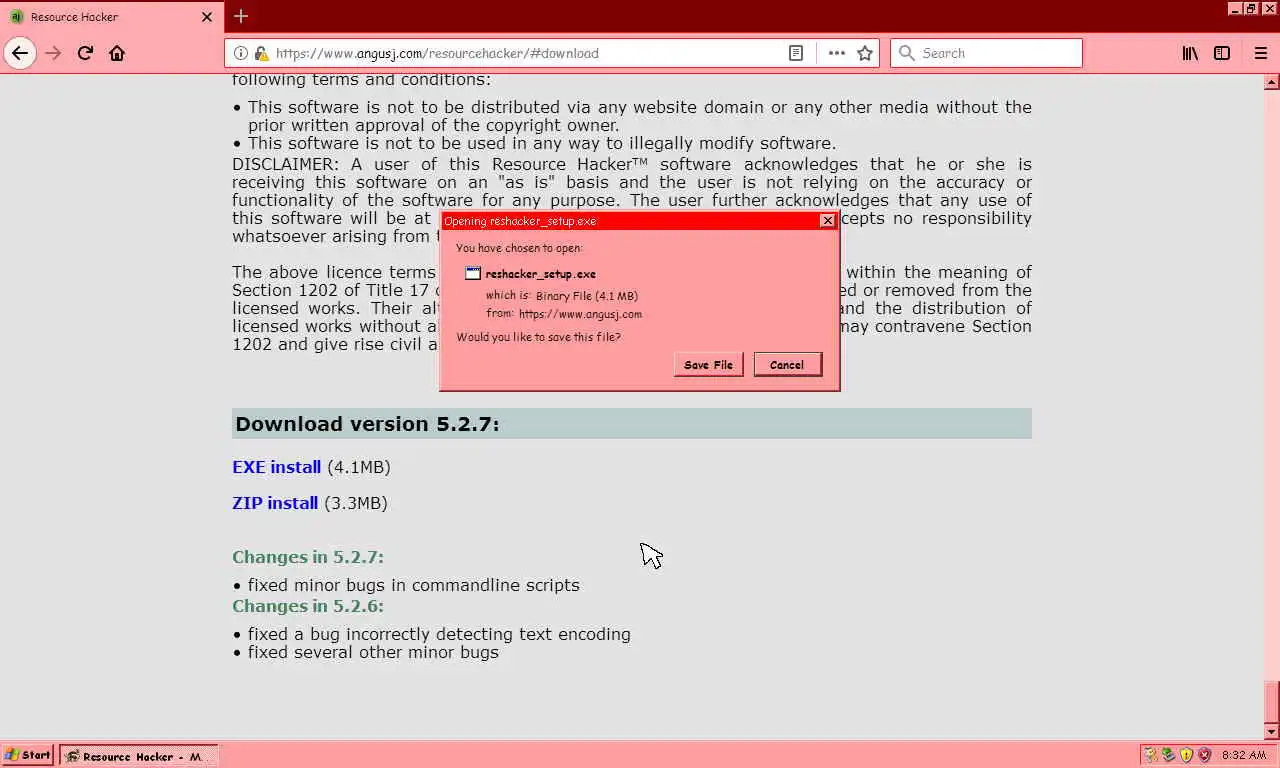Open the browser home page
1280x768 pixels.
(x=117, y=53)
